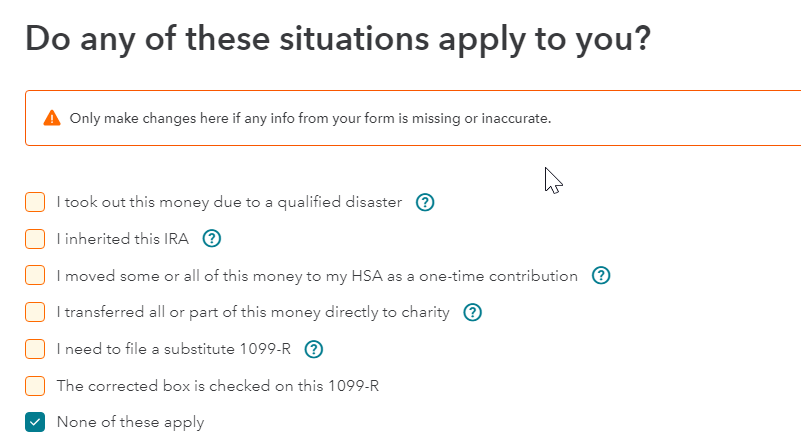
Task: Open help for qualified disaster option
Action: (425, 202)
